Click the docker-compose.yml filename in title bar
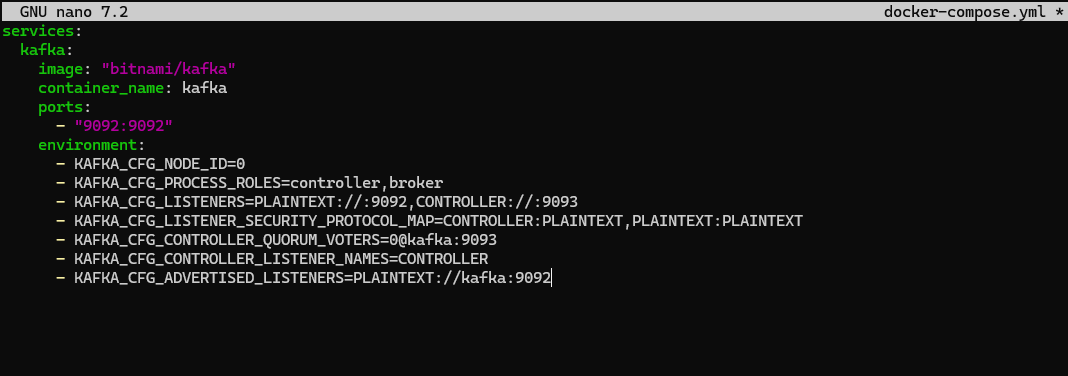 (x=965, y=12)
